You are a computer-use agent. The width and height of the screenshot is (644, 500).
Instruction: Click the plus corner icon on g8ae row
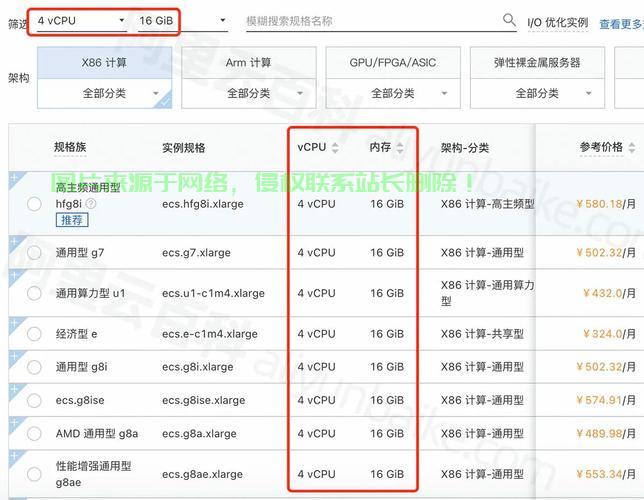click(15, 456)
